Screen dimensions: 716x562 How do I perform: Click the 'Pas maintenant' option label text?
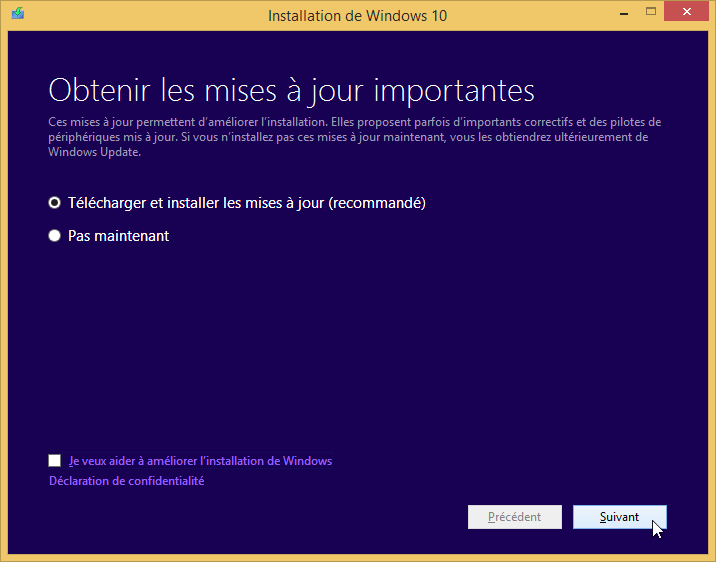coord(118,236)
